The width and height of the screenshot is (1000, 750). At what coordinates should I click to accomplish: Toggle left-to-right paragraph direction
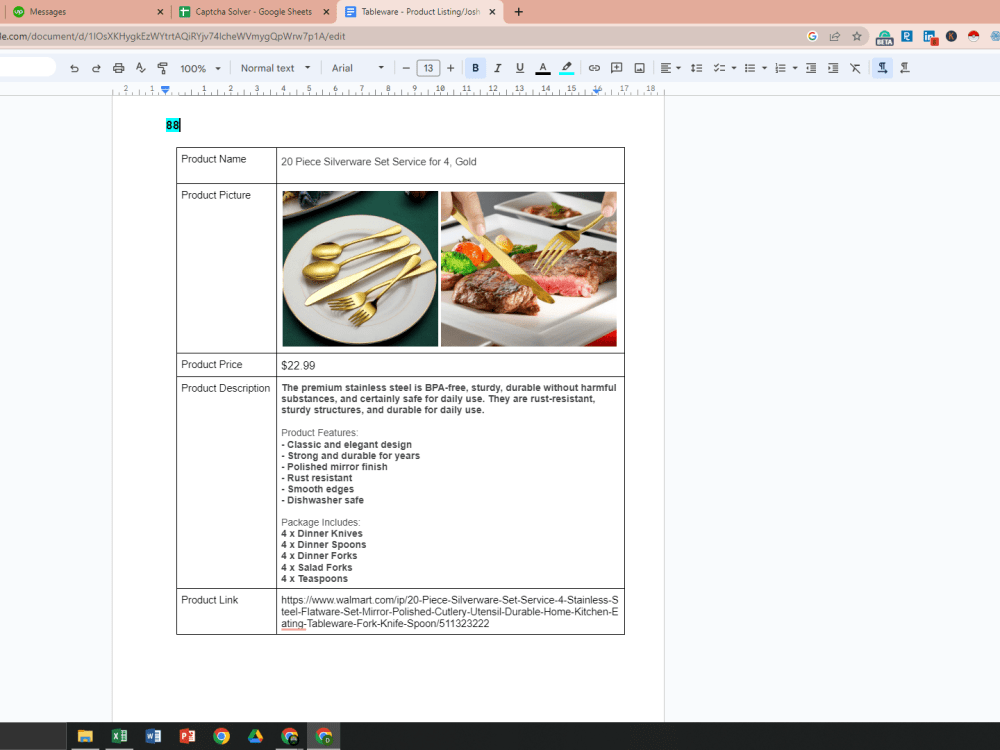click(x=883, y=68)
